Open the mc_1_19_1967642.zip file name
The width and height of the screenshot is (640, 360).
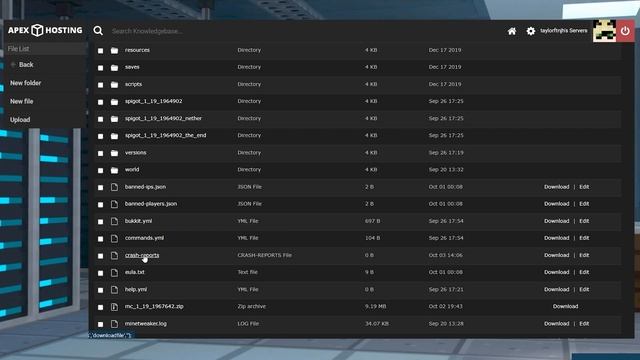(x=154, y=306)
